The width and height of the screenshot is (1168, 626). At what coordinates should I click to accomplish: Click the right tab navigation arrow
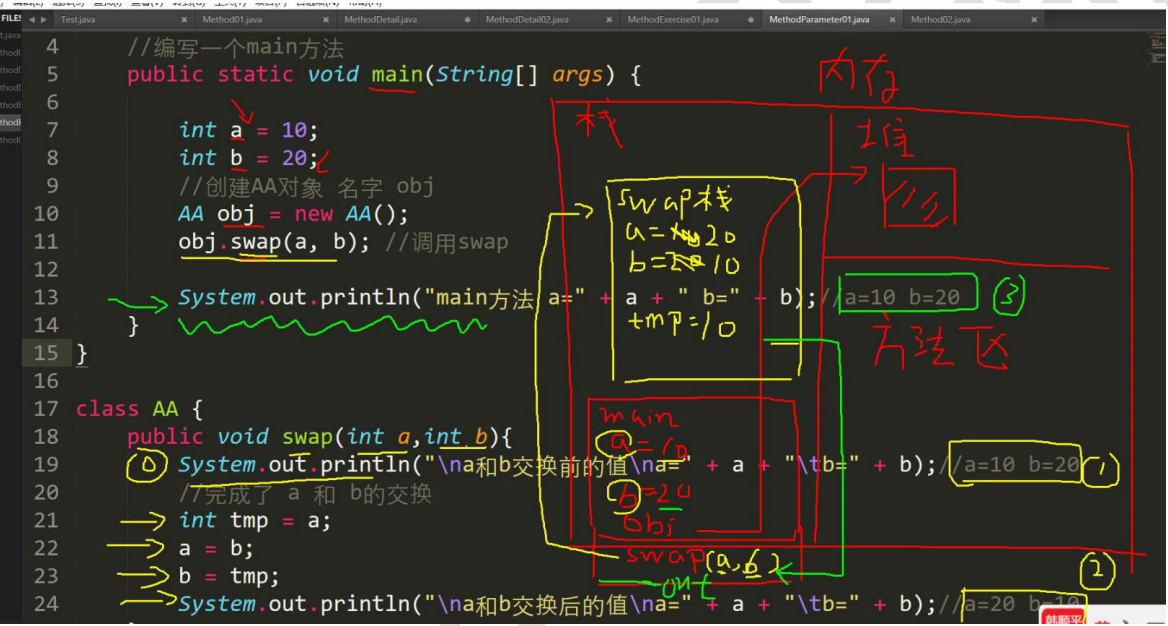pyautogui.click(x=43, y=18)
